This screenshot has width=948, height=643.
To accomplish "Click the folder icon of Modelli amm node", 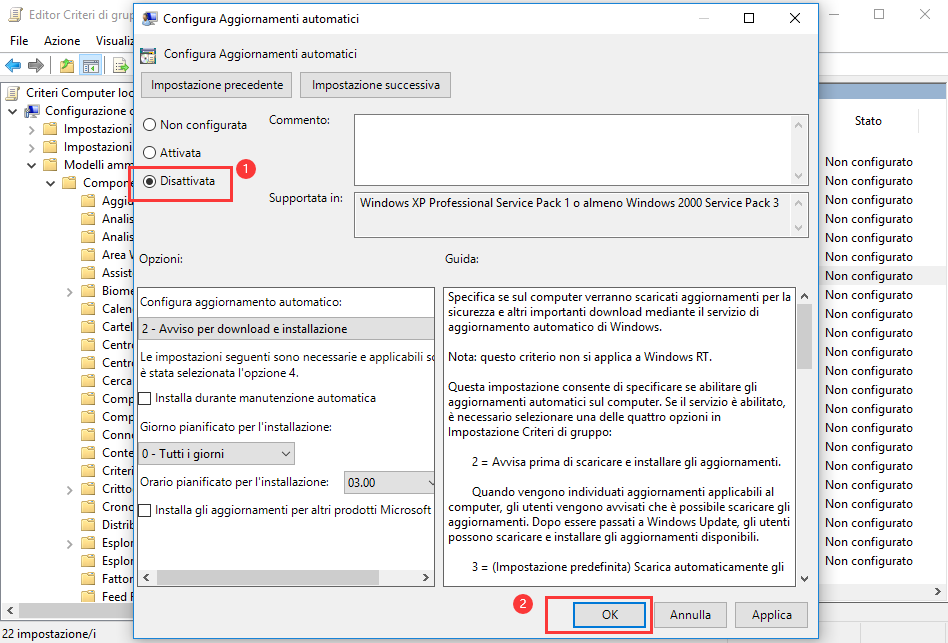I will [51, 164].
